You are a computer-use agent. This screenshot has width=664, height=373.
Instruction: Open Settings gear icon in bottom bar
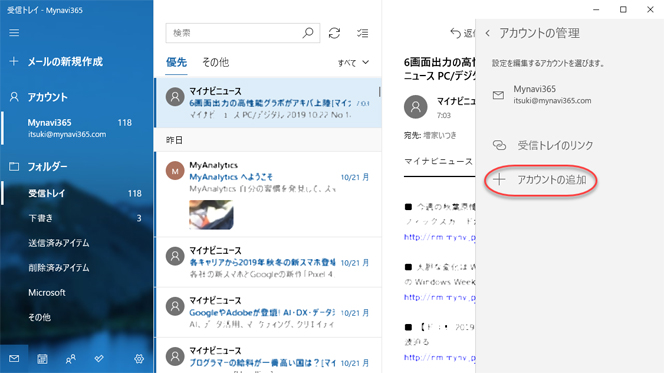pyautogui.click(x=139, y=359)
